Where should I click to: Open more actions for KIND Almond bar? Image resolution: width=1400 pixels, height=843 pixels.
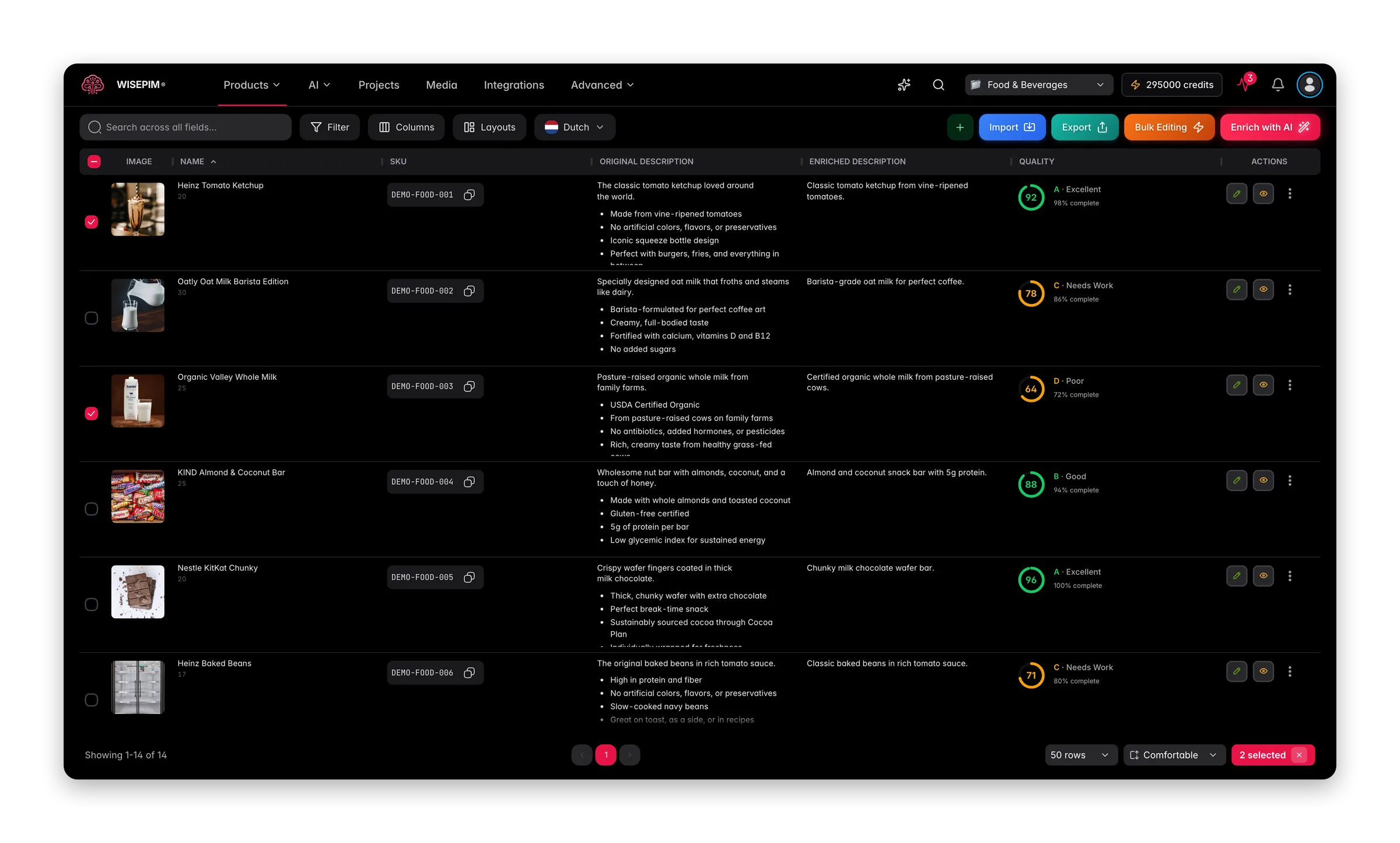coord(1290,480)
